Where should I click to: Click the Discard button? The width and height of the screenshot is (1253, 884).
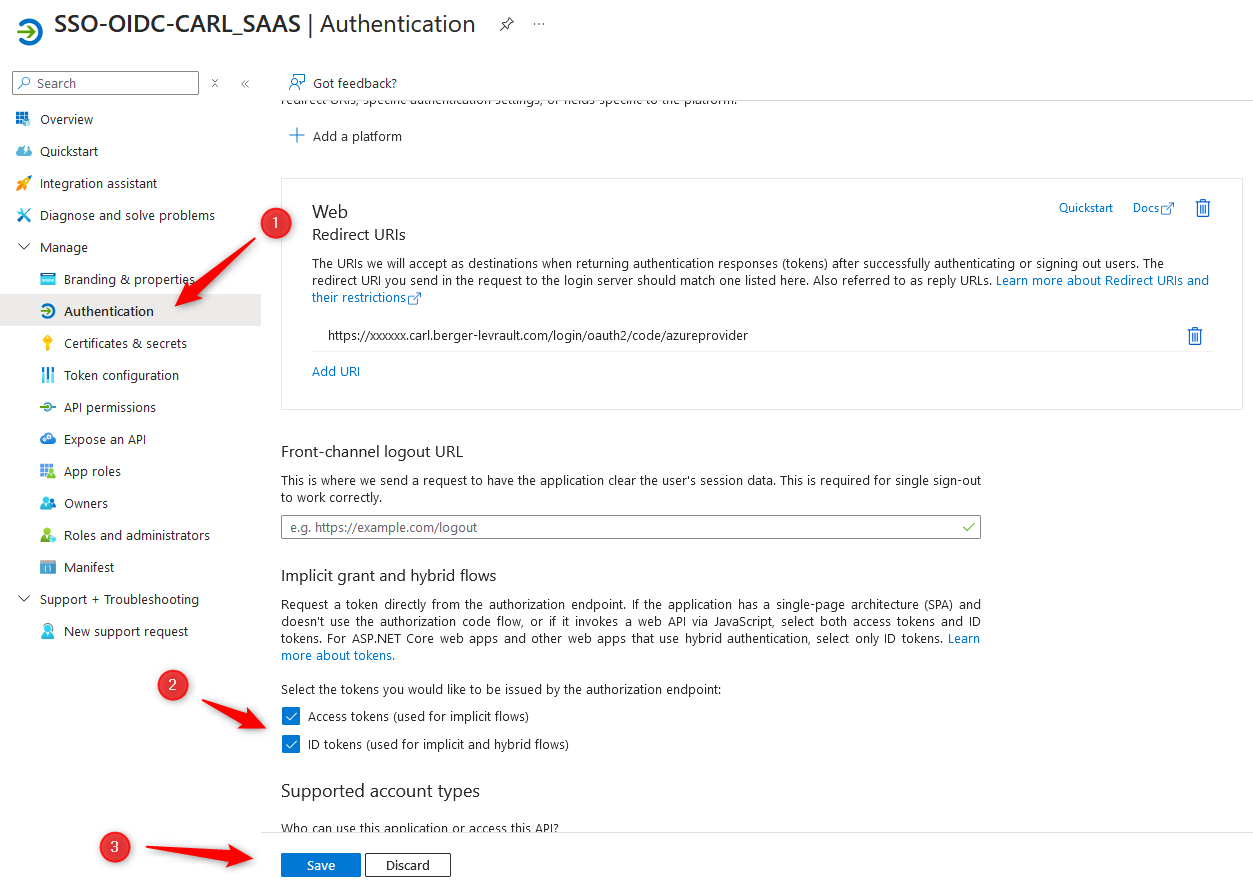click(408, 865)
